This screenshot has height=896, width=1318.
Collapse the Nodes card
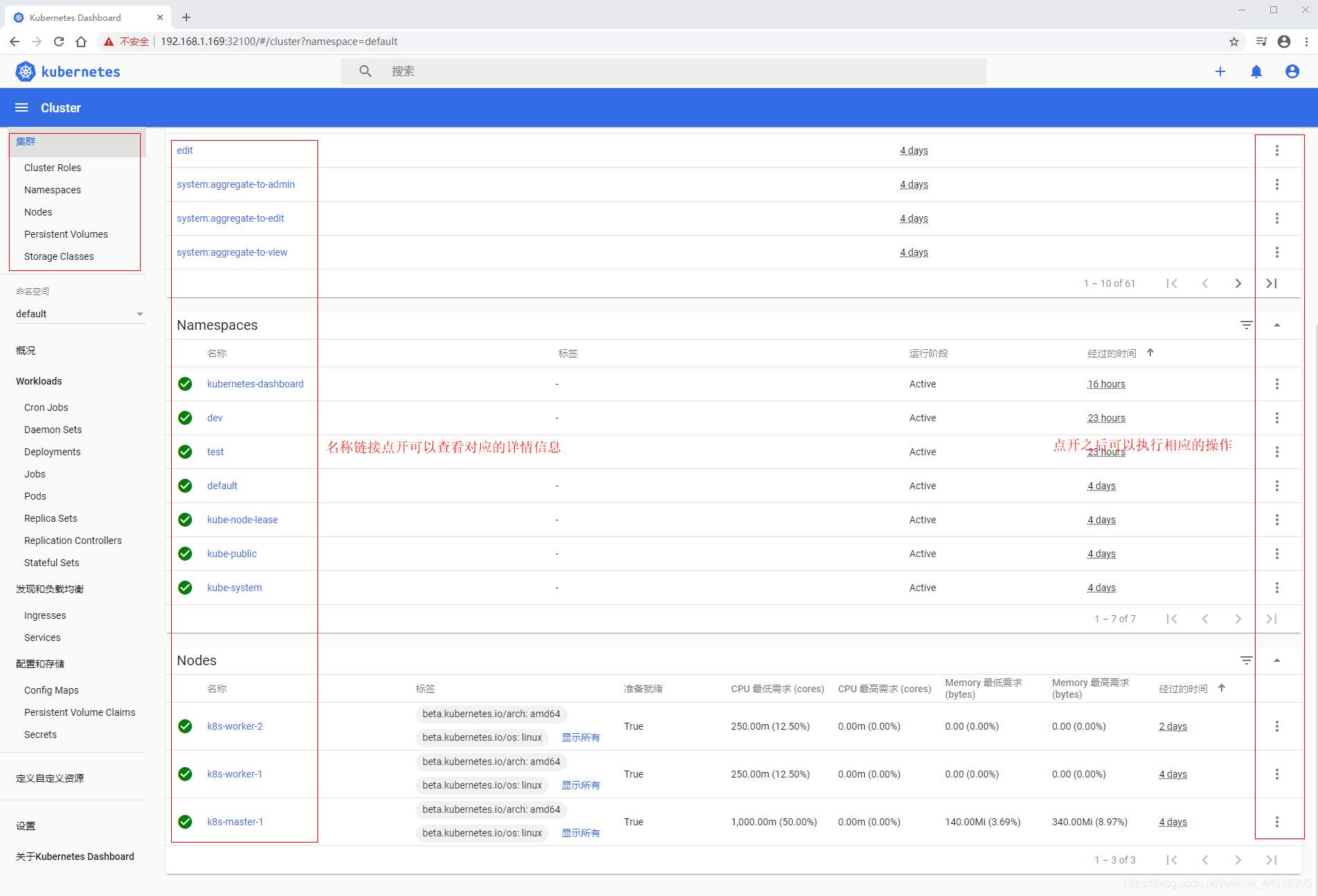1277,660
